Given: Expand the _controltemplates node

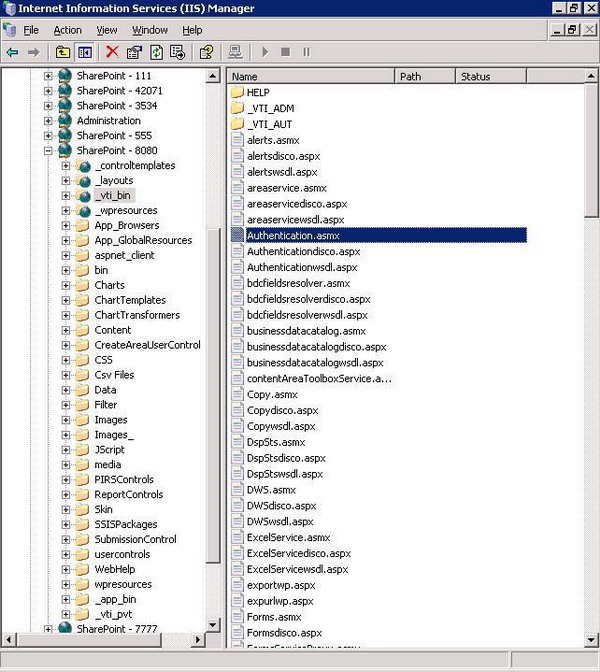Looking at the screenshot, I should [66, 165].
